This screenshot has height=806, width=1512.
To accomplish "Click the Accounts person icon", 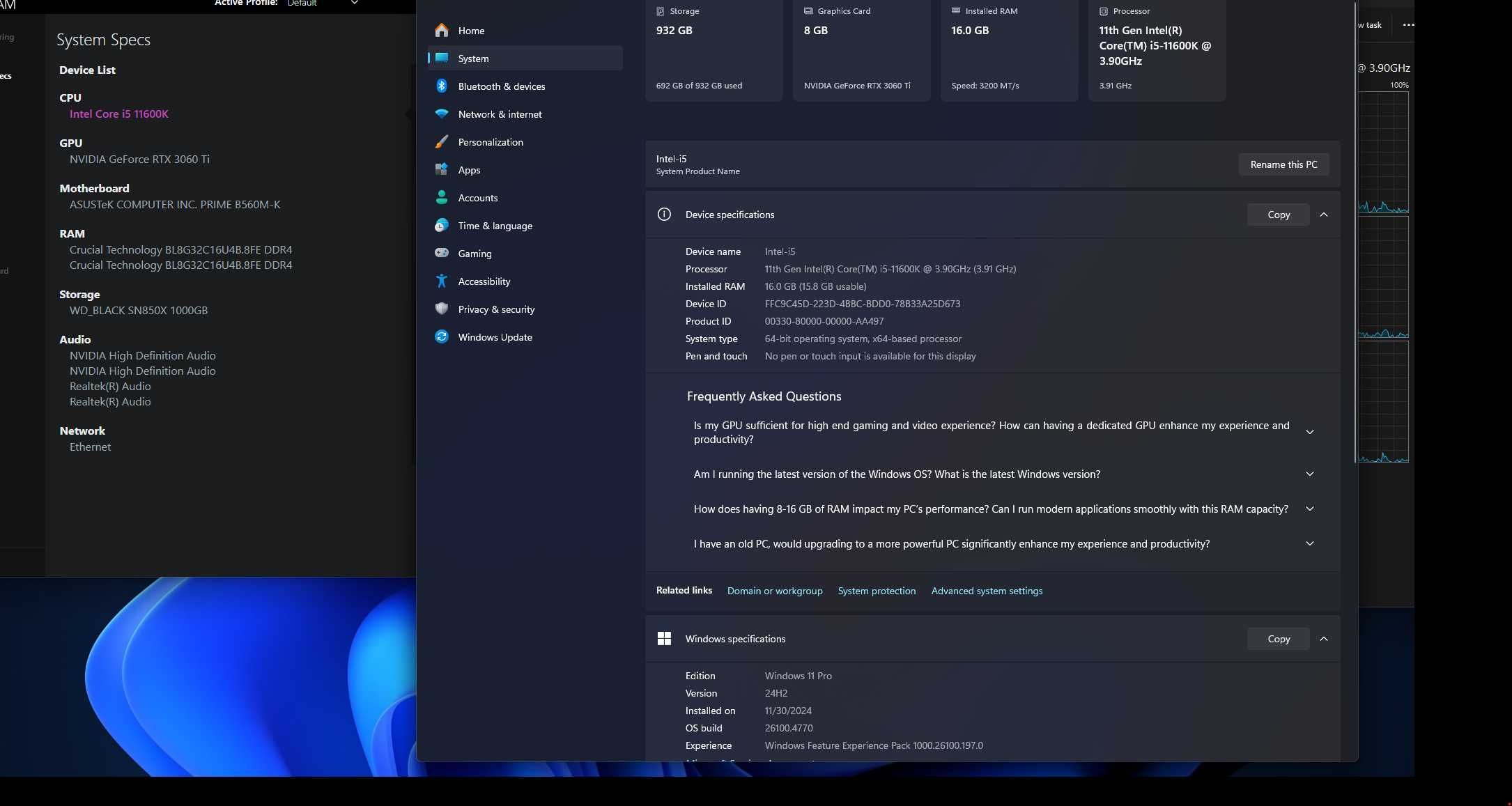I will (441, 197).
